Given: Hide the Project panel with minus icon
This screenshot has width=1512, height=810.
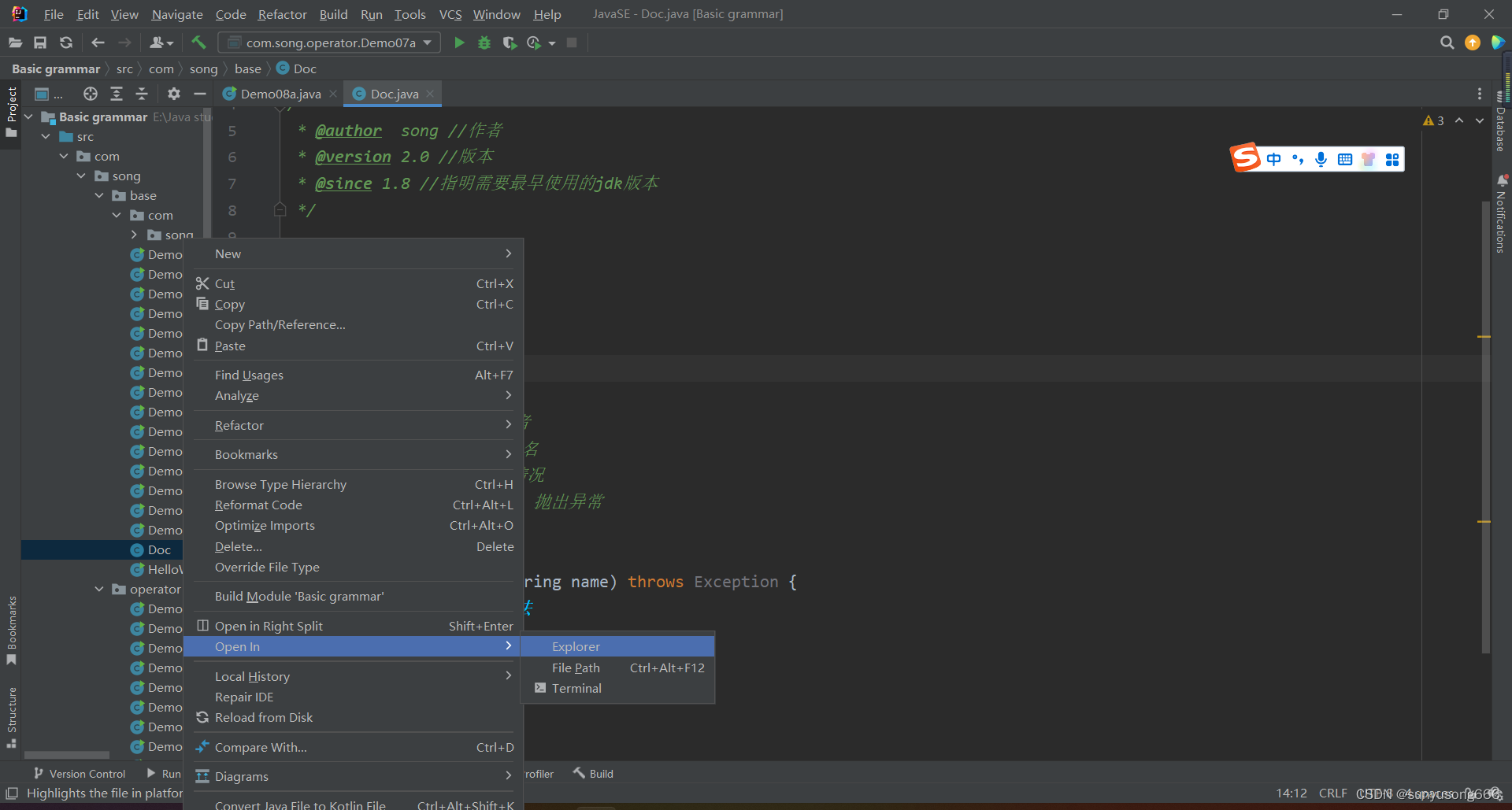Looking at the screenshot, I should (200, 94).
